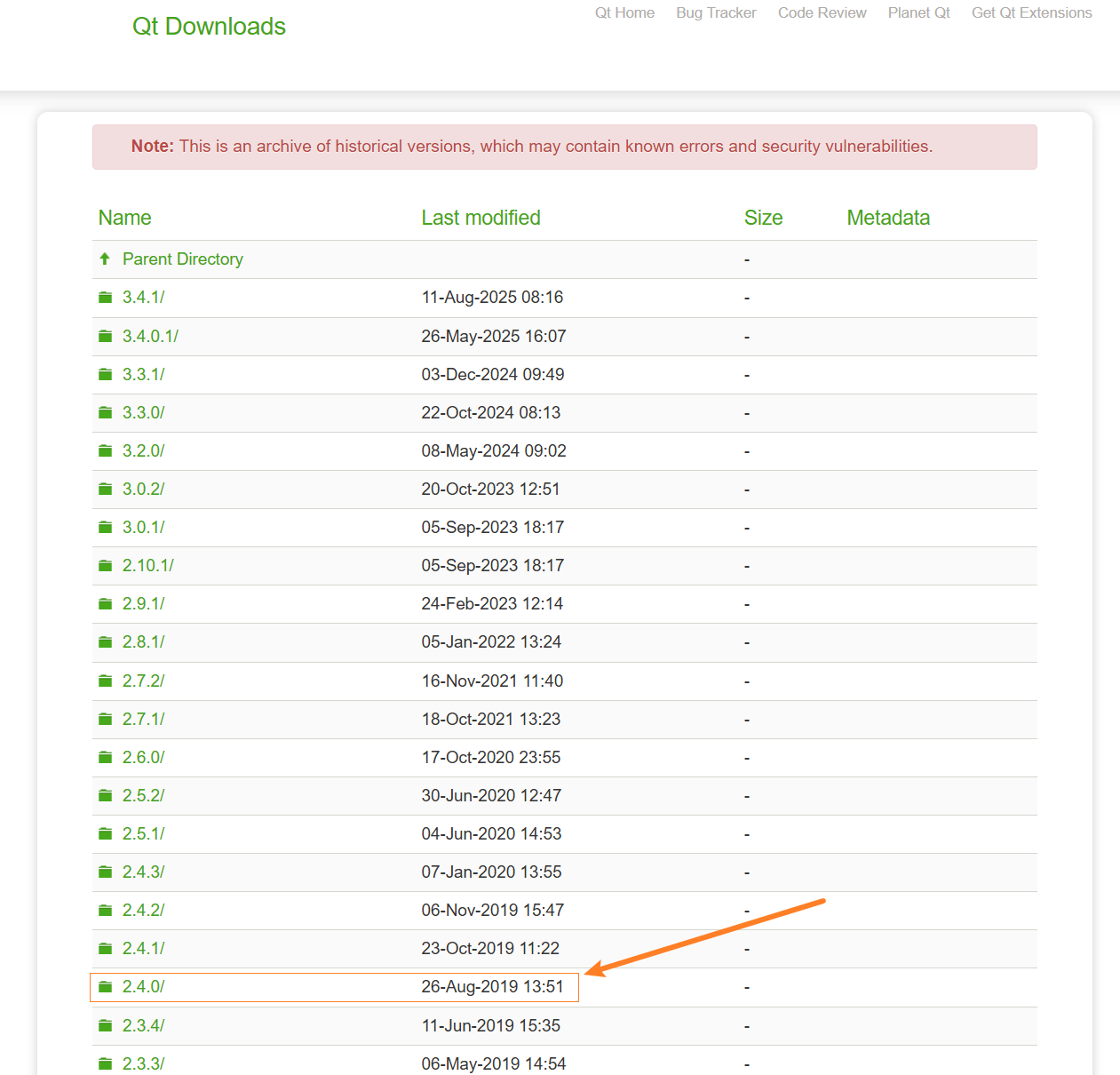
Task: Open Get Qt Extensions in navigation
Action: point(1032,12)
